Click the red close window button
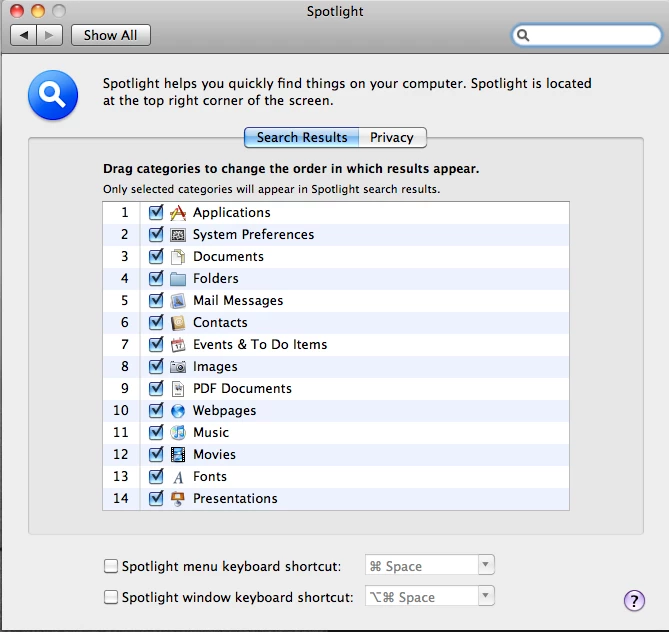Screen dimensions: 669x632 [x=17, y=11]
